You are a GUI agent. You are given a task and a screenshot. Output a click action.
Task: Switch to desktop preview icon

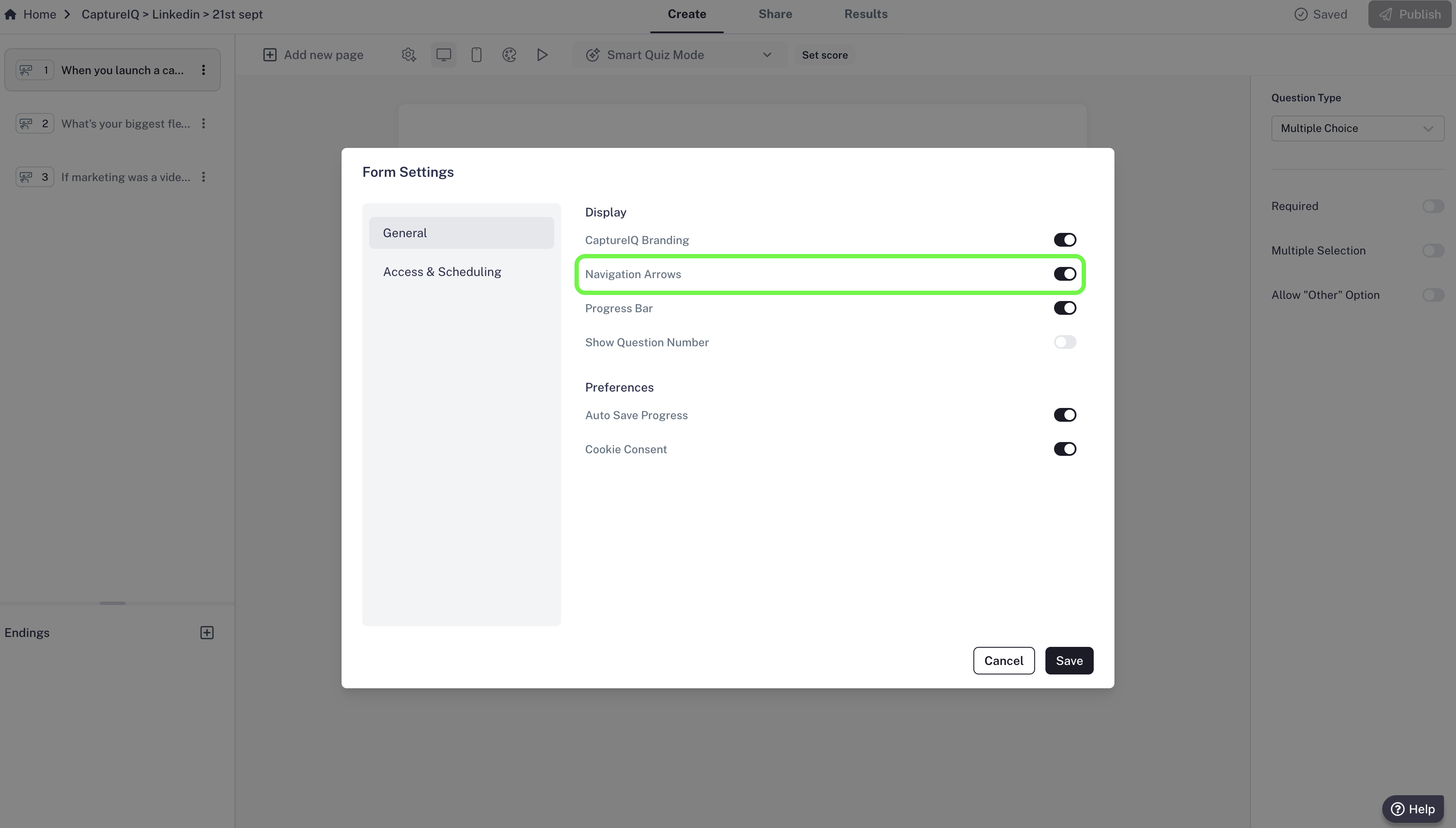tap(443, 55)
